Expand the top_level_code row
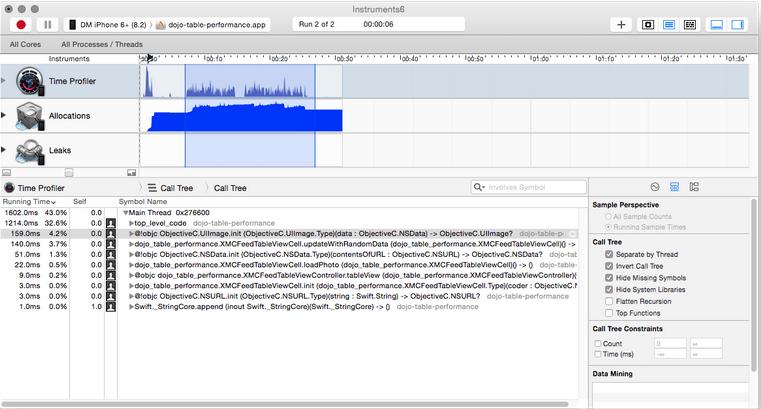The image size is (761, 409). [131, 223]
